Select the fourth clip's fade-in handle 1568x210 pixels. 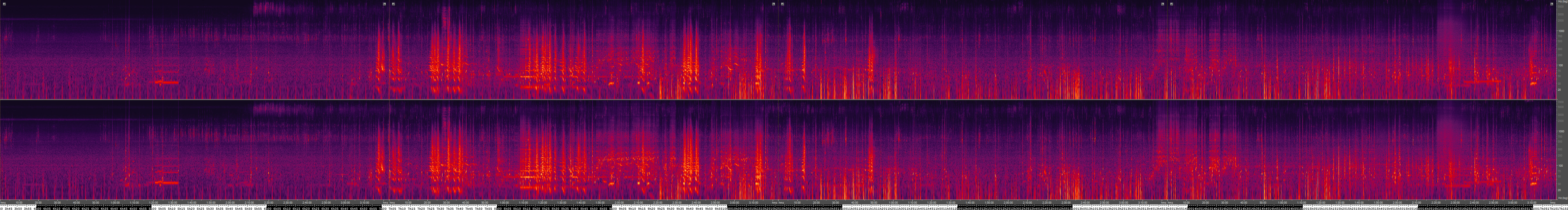pyautogui.click(x=1172, y=4)
